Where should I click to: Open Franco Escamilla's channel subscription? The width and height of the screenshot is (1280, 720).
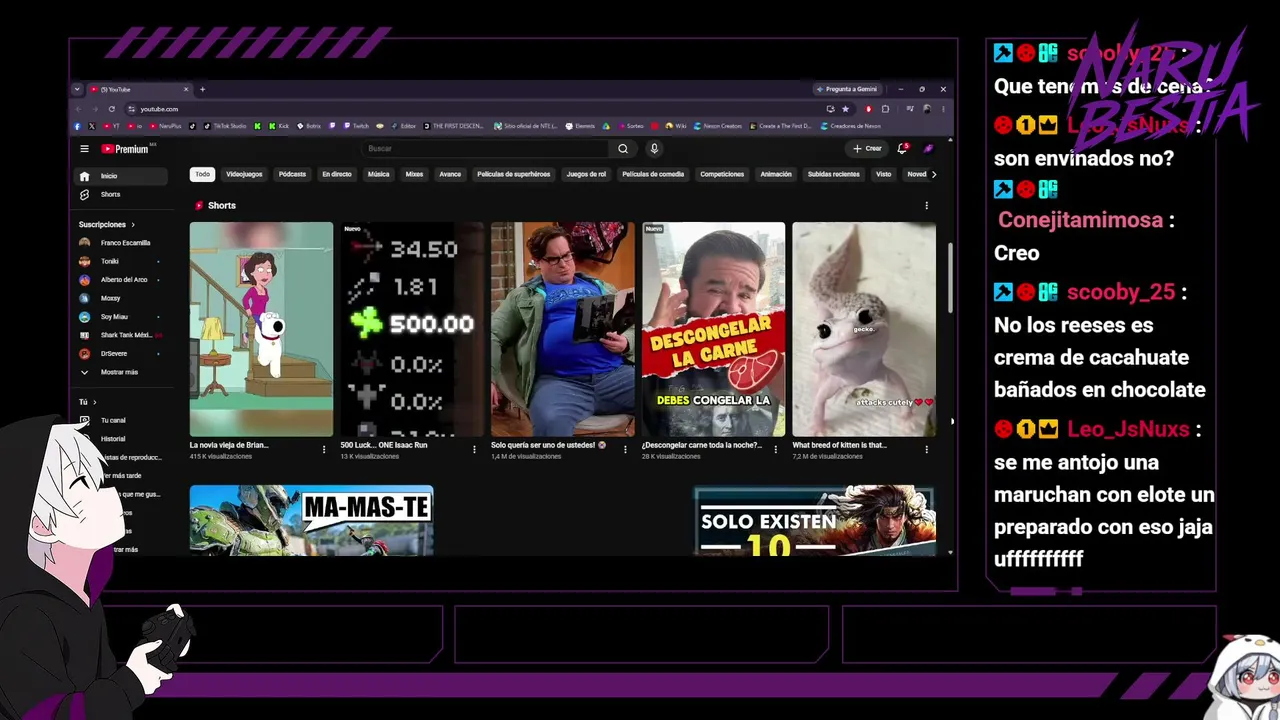click(x=122, y=243)
